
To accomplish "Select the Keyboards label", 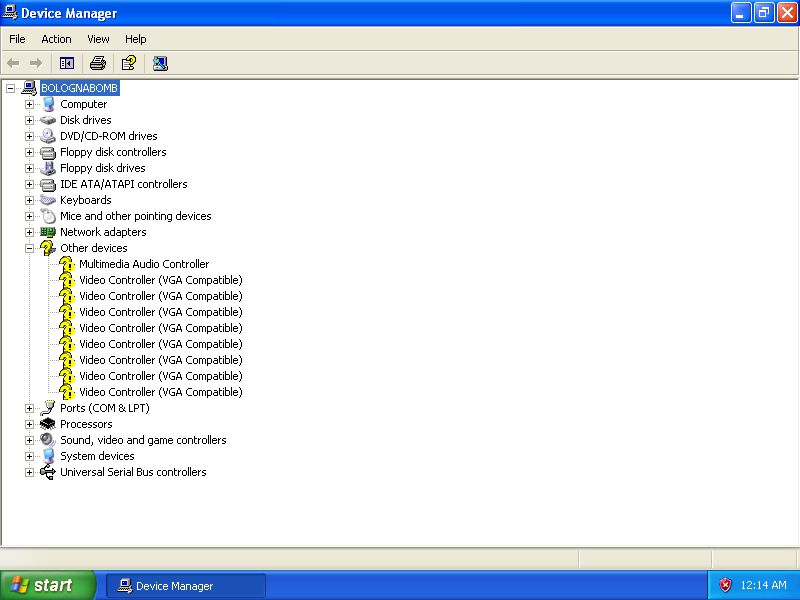I will coord(86,200).
